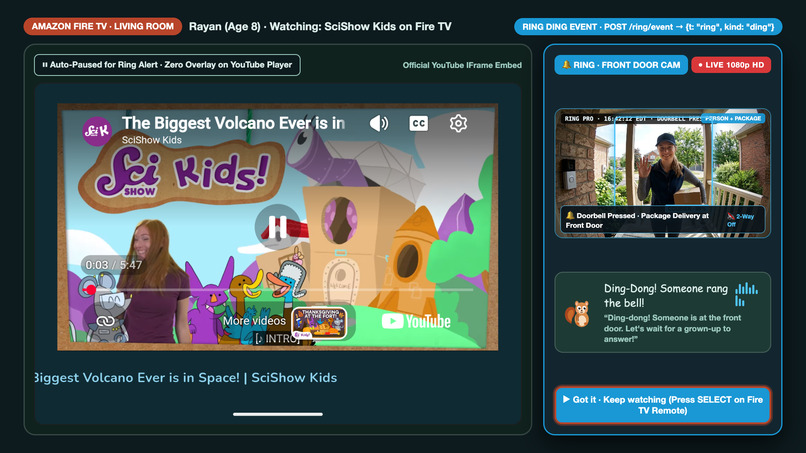Click the 'Doorbell Pressed · Package Delivery' caption
The height and width of the screenshot is (453, 806).
coord(637,220)
